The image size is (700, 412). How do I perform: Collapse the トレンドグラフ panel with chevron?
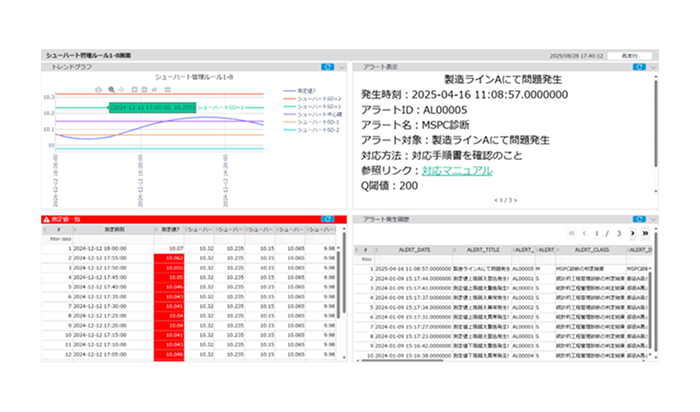[x=341, y=66]
